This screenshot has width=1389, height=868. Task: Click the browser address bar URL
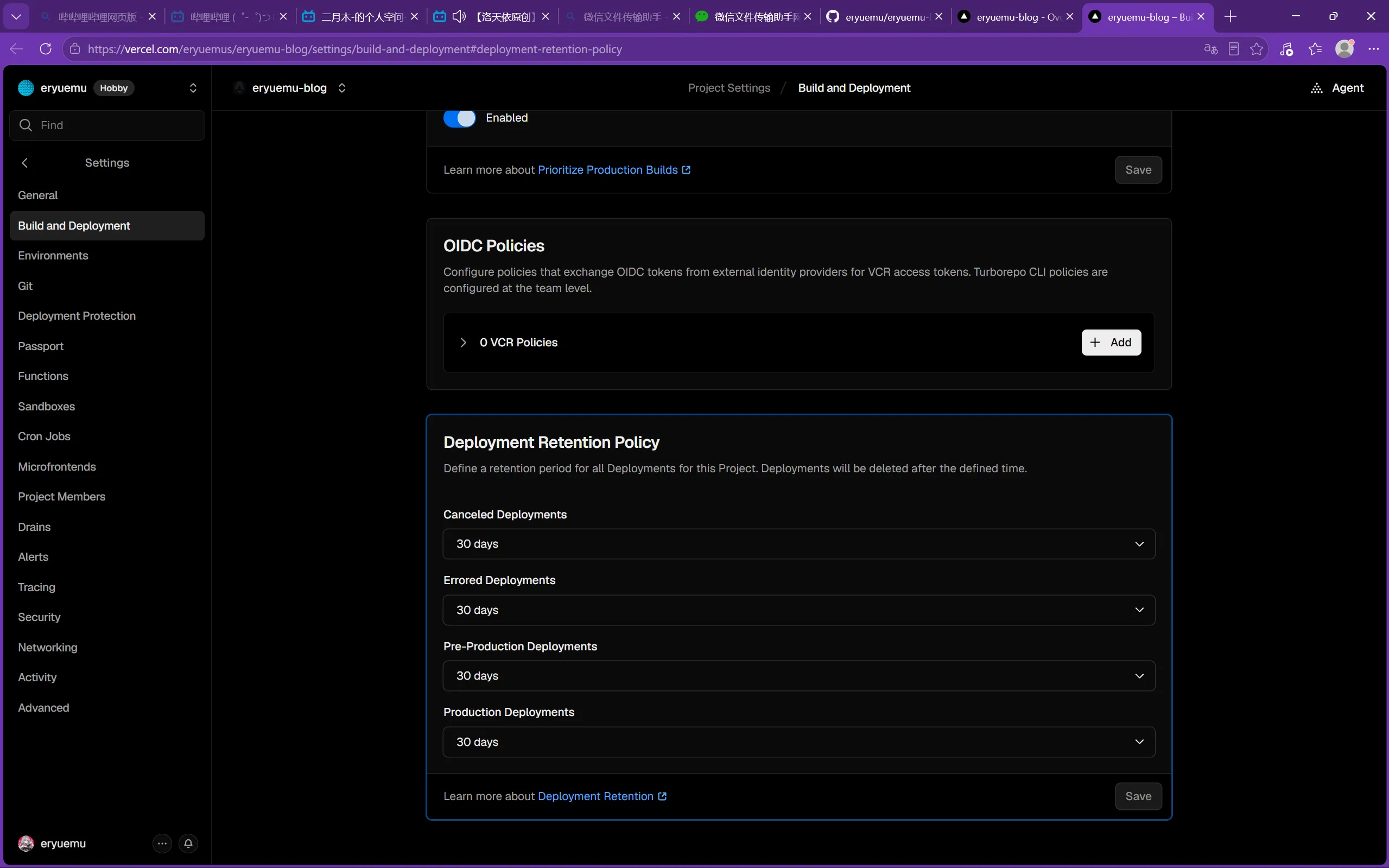tap(354, 49)
